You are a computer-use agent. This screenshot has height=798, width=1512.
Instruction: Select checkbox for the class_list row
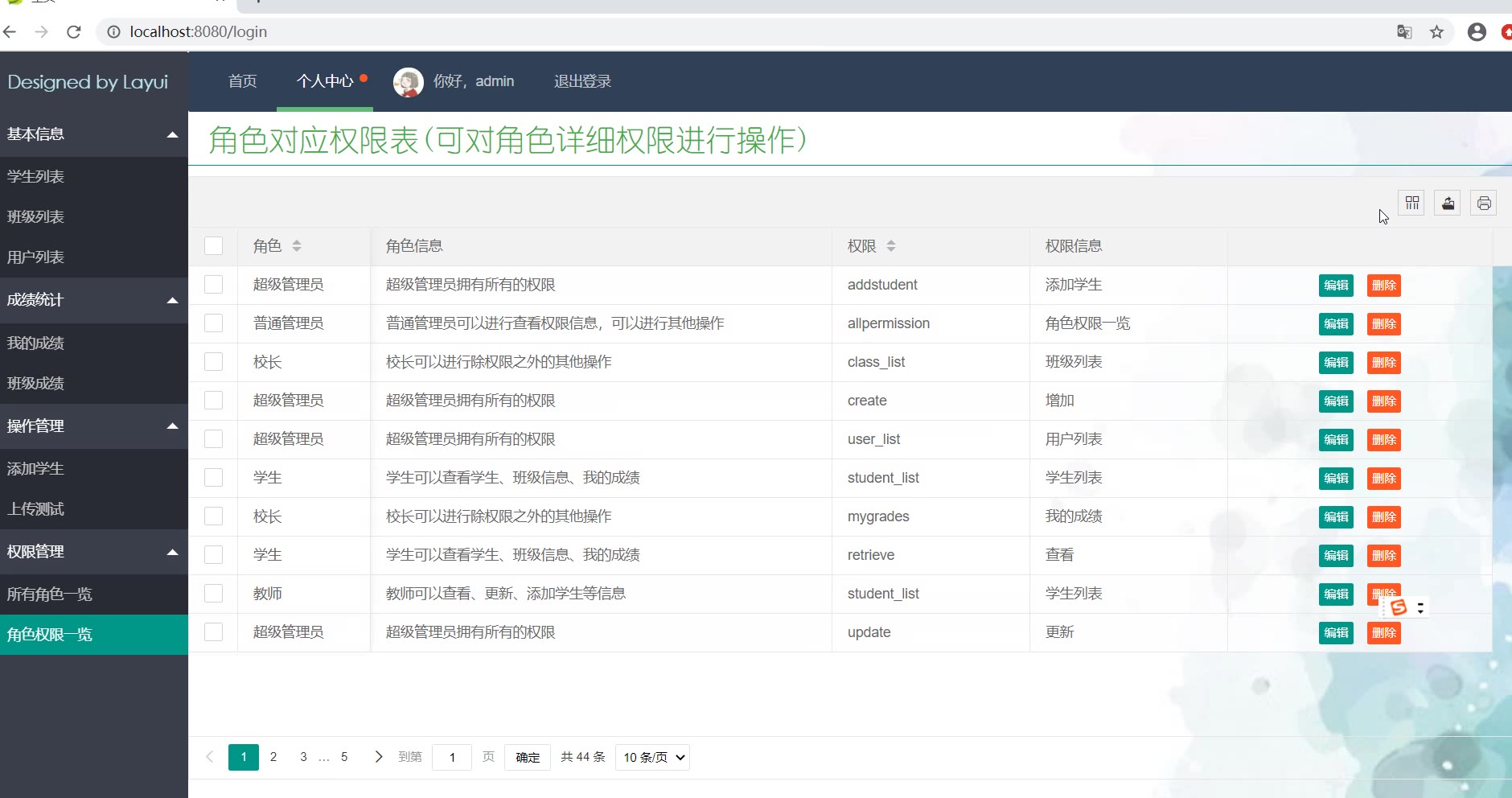coord(214,362)
